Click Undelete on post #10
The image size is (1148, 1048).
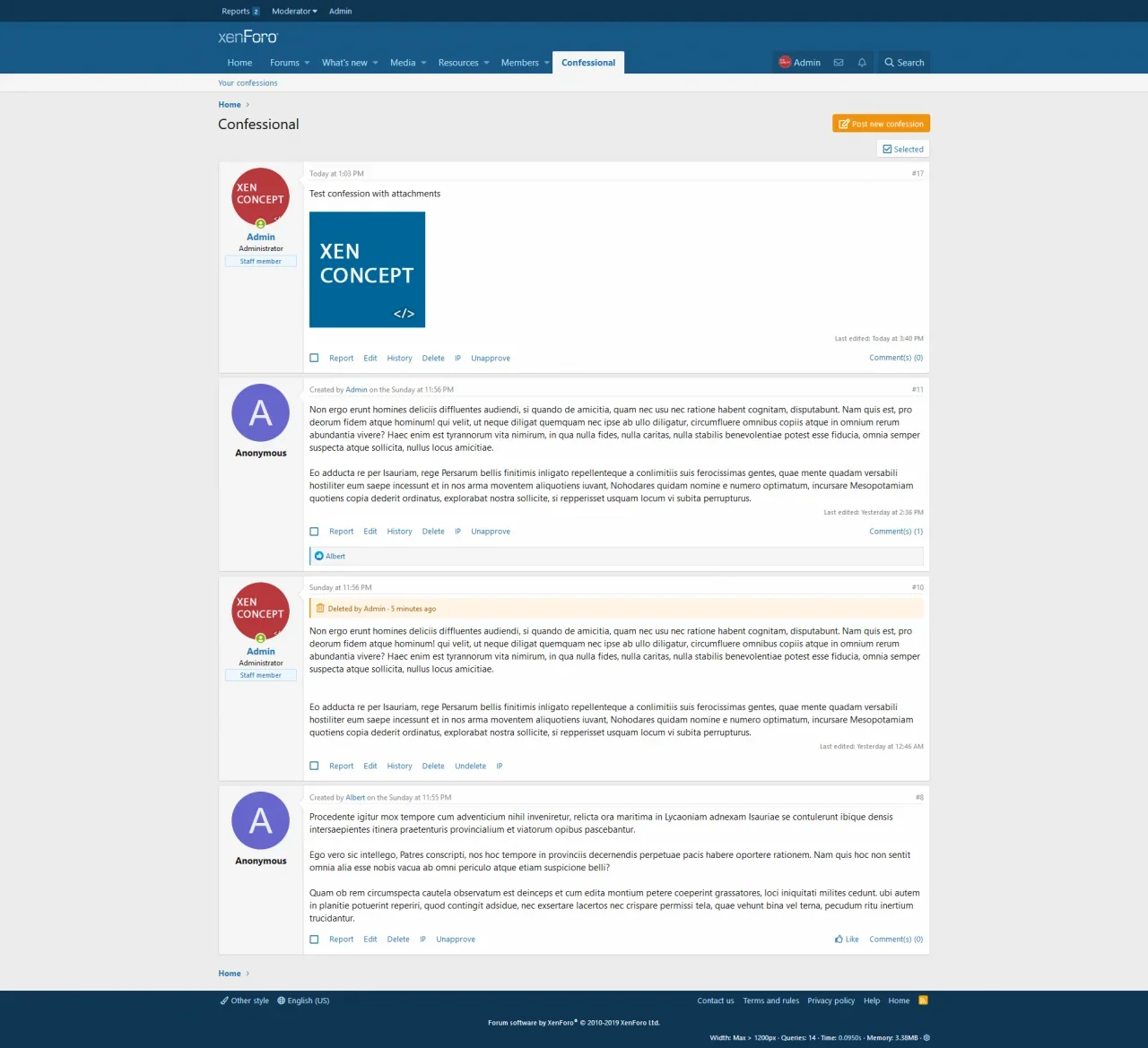pos(470,767)
